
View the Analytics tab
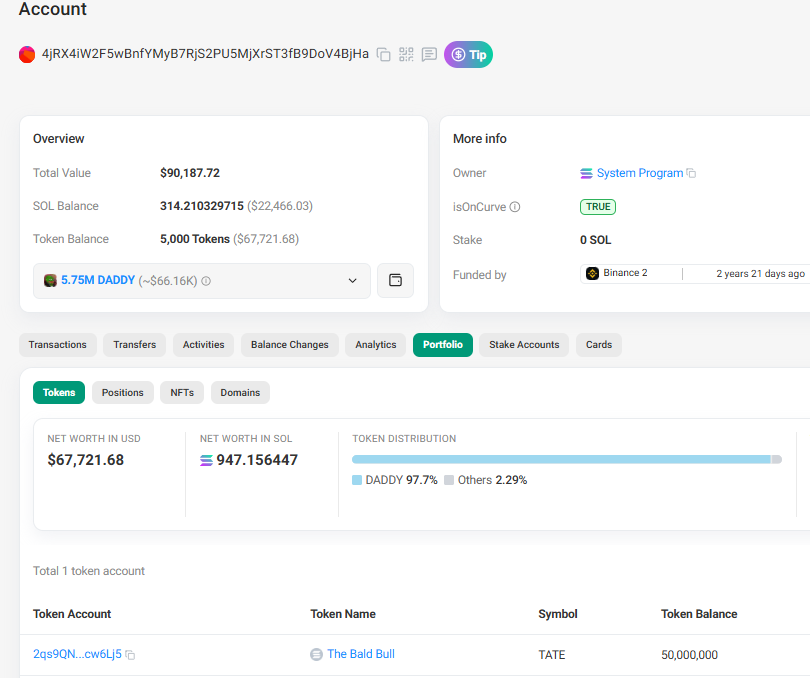376,345
